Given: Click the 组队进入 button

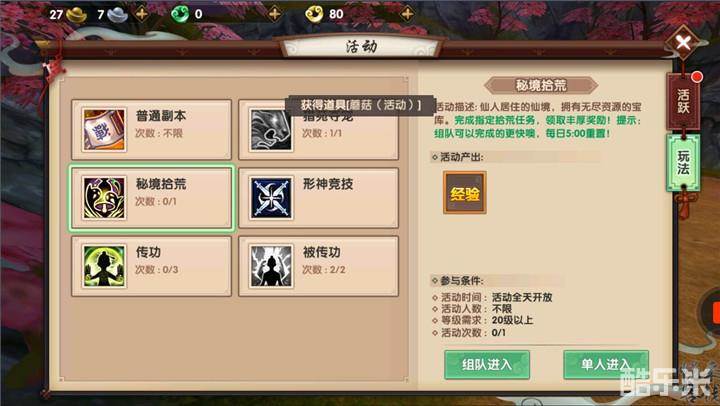Looking at the screenshot, I should tap(487, 365).
